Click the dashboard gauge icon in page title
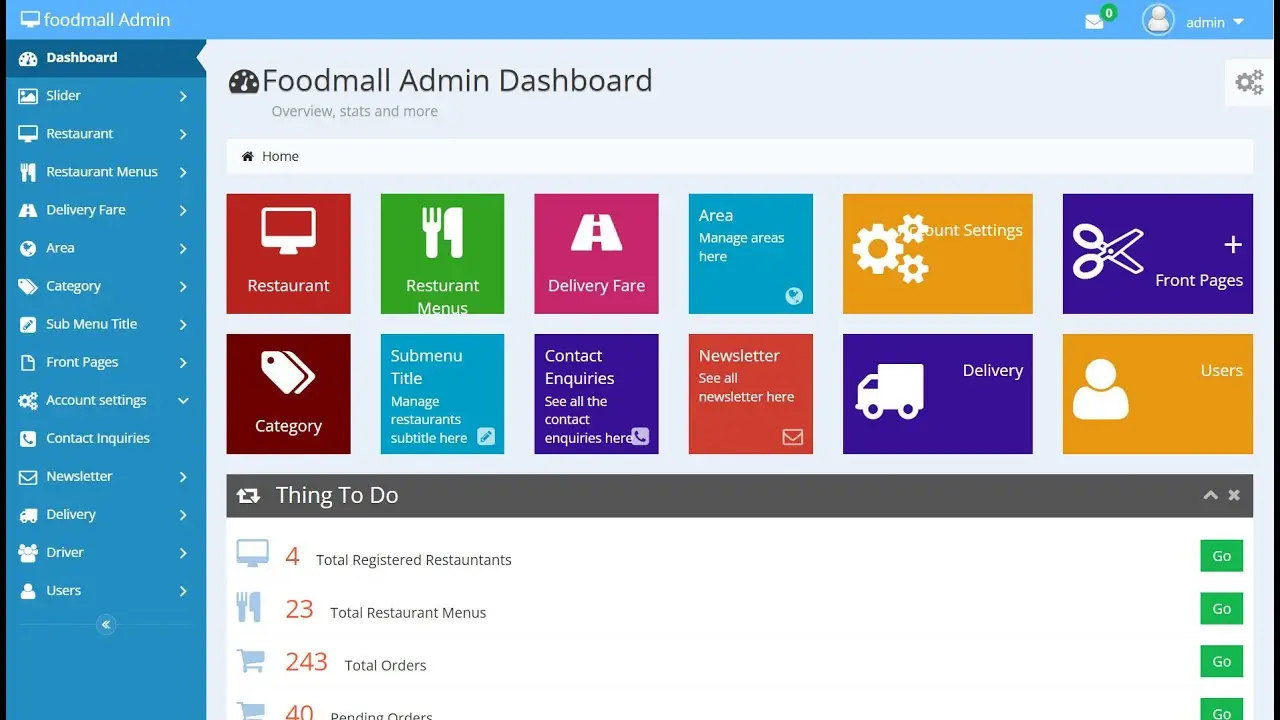 [244, 82]
